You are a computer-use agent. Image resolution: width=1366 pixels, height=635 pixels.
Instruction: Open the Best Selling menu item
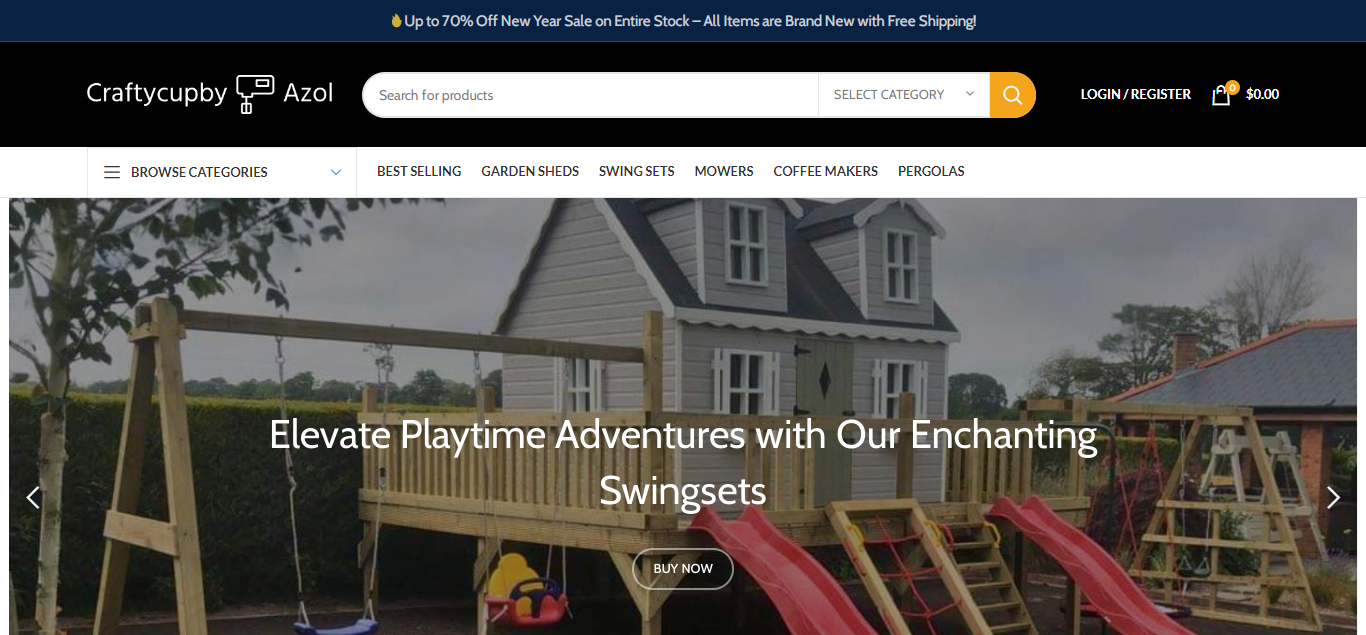coord(419,171)
